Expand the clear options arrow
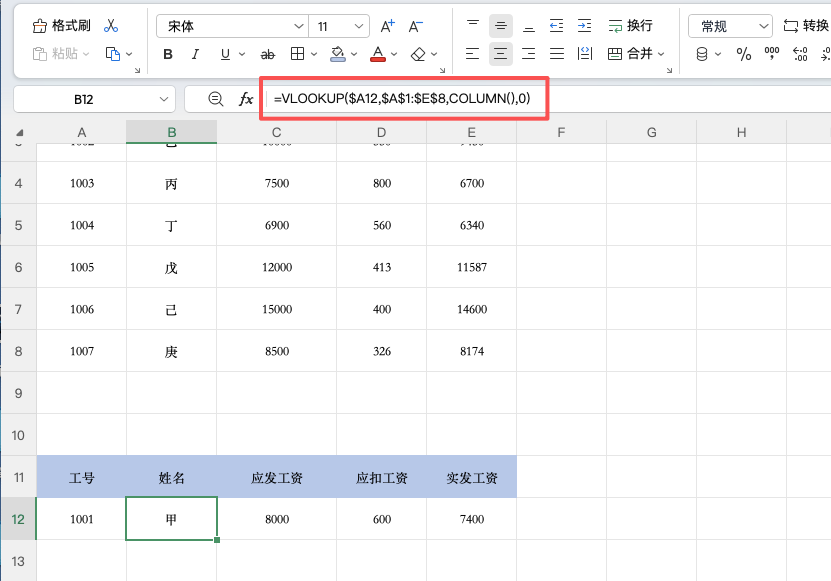 (434, 54)
